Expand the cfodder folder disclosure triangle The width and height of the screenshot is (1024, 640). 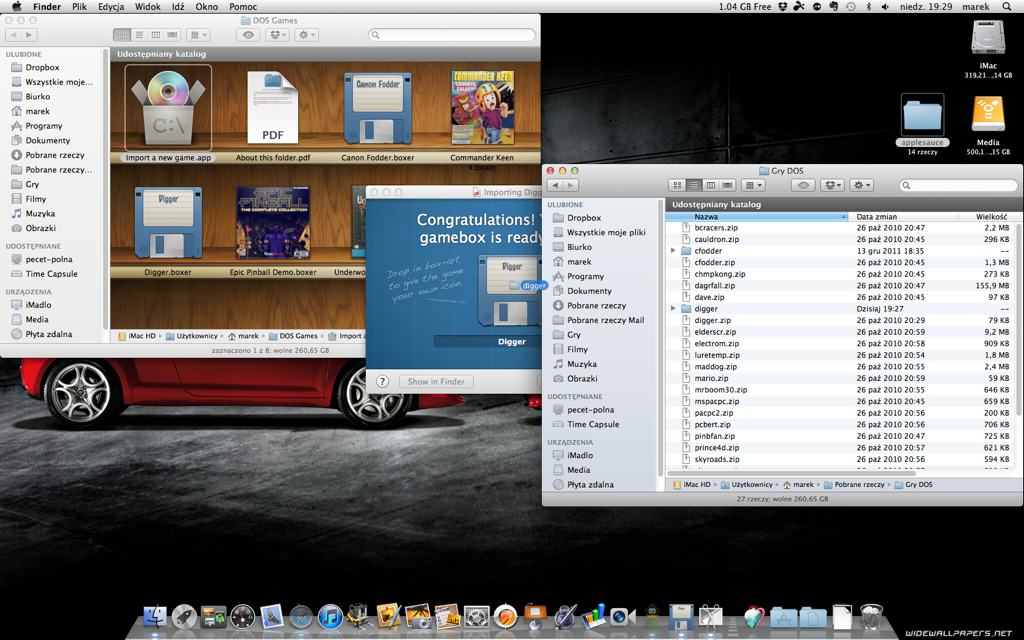coord(674,251)
